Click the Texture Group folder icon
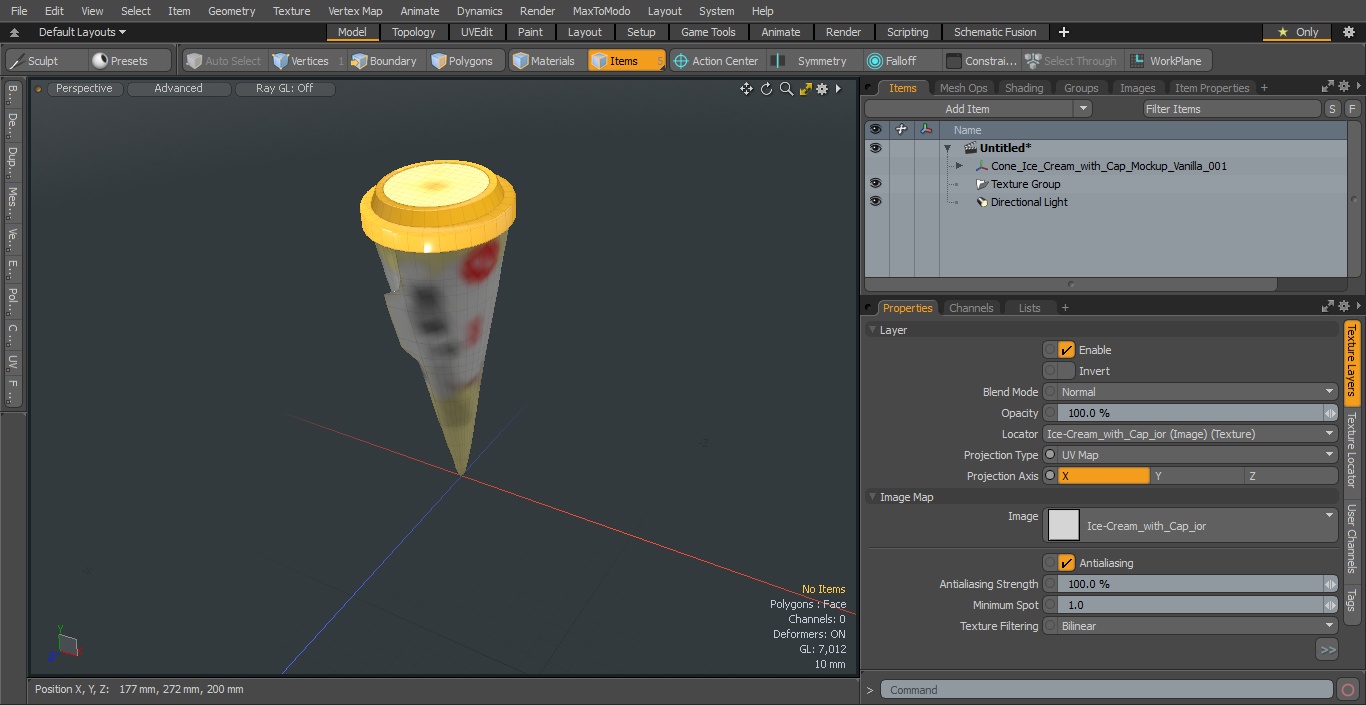Image resolution: width=1366 pixels, height=705 pixels. click(x=982, y=184)
